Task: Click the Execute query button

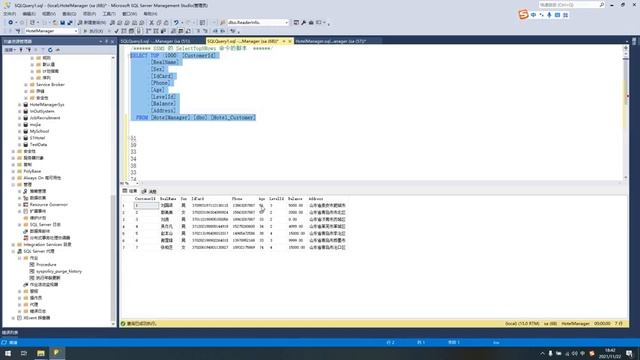Action: (x=93, y=31)
